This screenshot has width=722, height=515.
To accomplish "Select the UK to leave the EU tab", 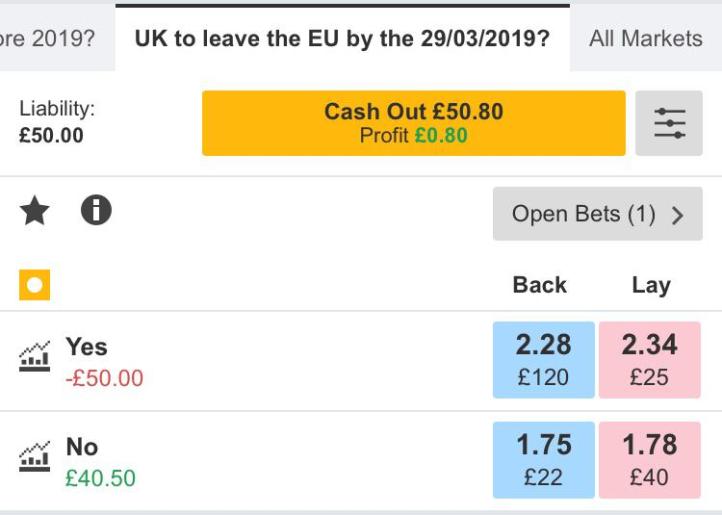I will (x=342, y=39).
